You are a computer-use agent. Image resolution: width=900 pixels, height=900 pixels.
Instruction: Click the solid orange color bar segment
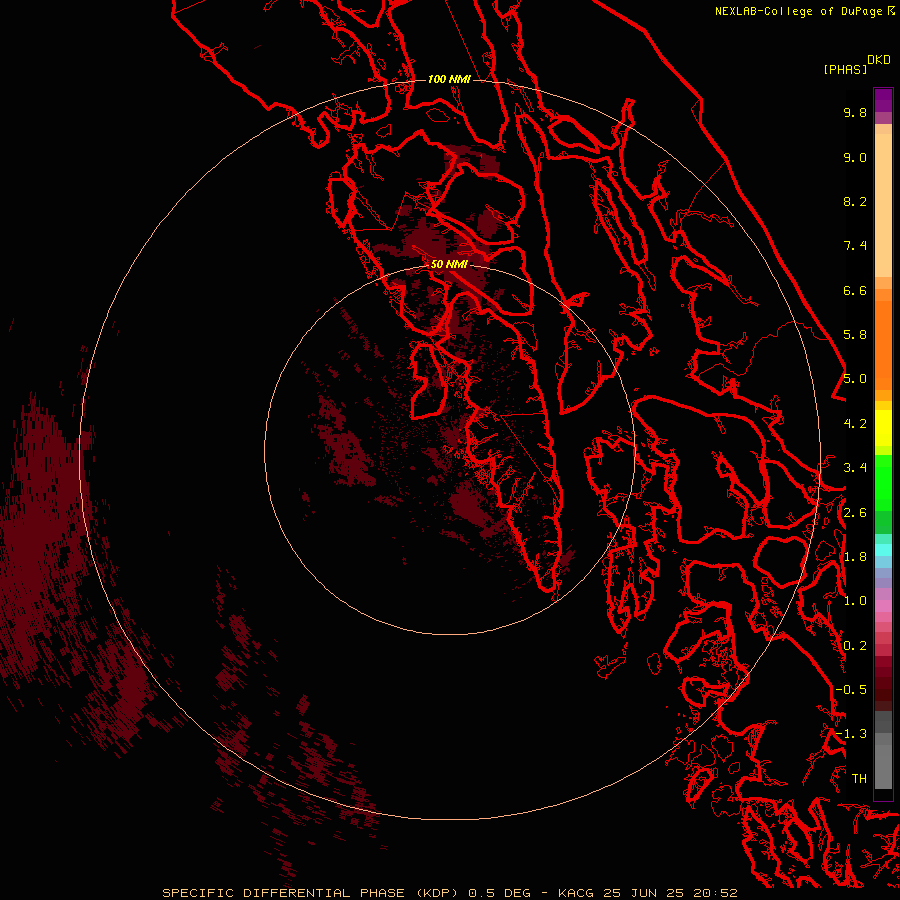883,345
